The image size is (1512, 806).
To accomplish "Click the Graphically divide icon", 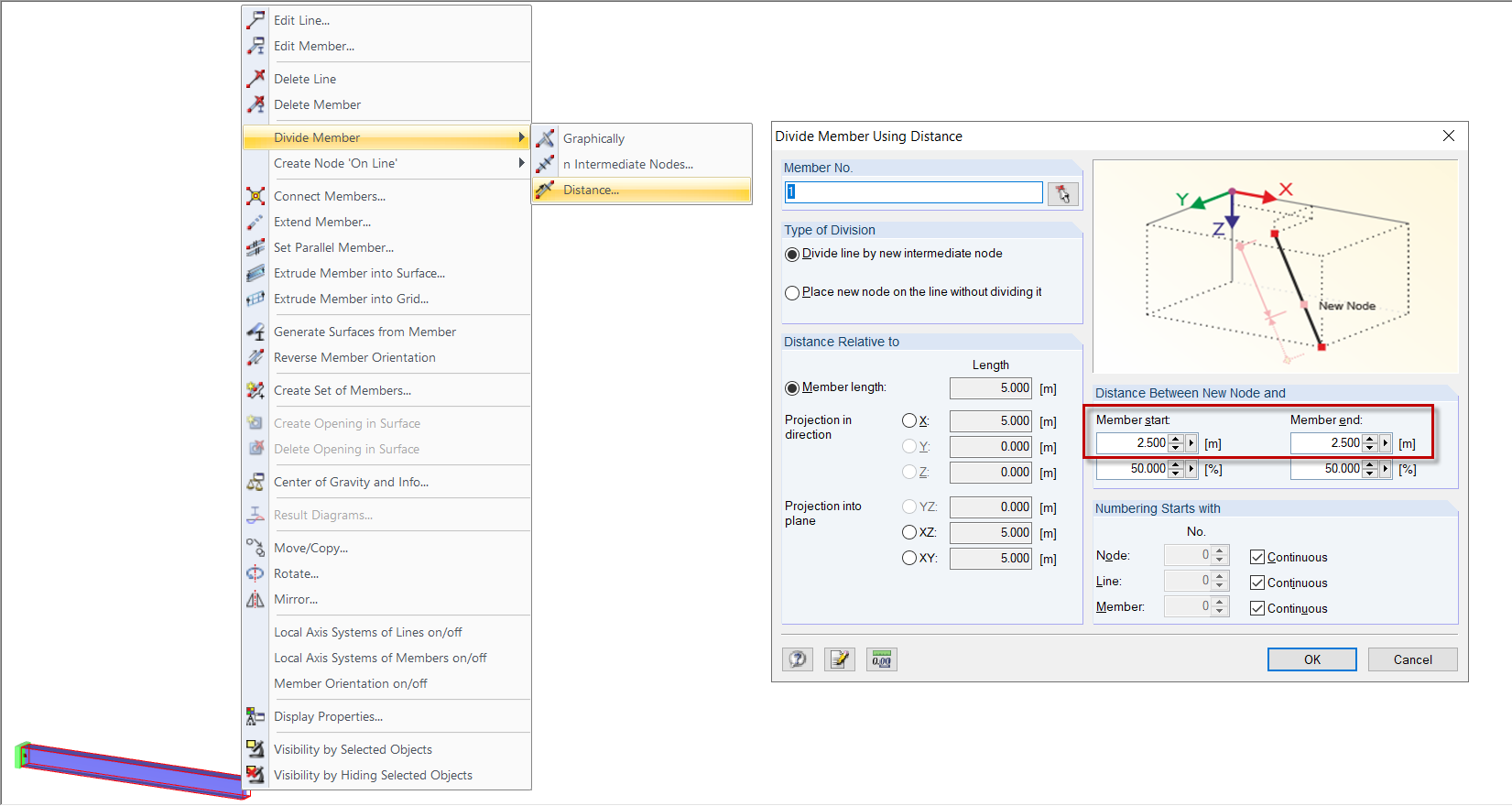I will (x=545, y=137).
